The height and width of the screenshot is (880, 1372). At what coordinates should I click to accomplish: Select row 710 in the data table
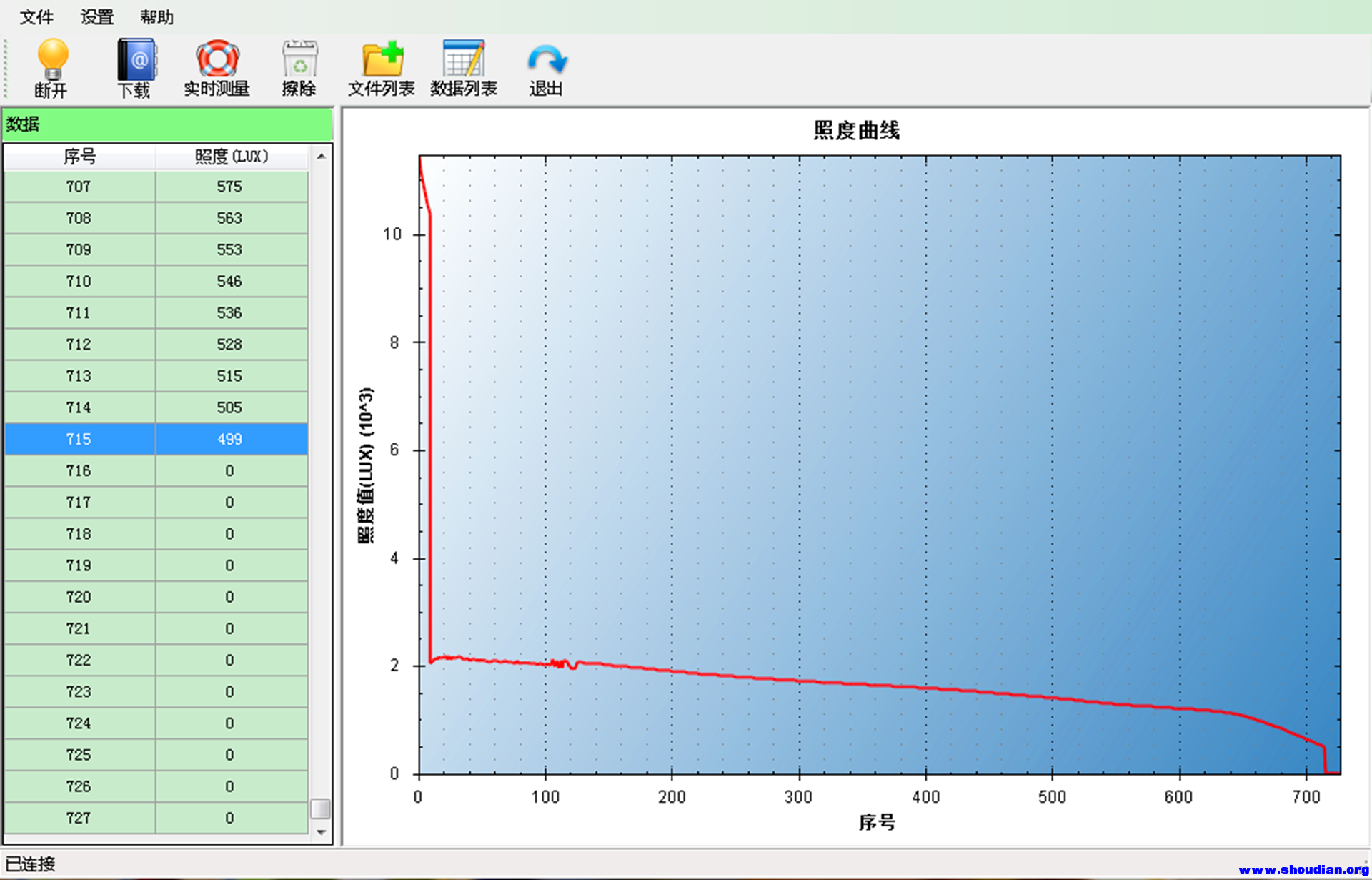(x=156, y=281)
